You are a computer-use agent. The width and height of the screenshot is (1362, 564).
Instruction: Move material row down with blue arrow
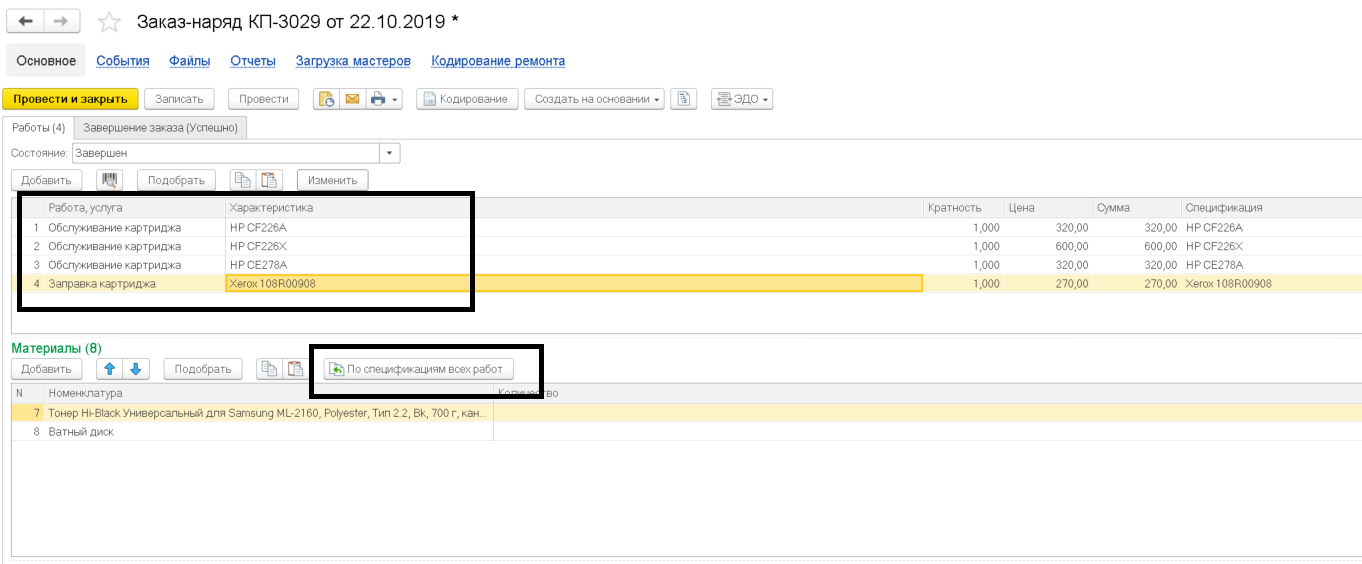click(x=136, y=369)
